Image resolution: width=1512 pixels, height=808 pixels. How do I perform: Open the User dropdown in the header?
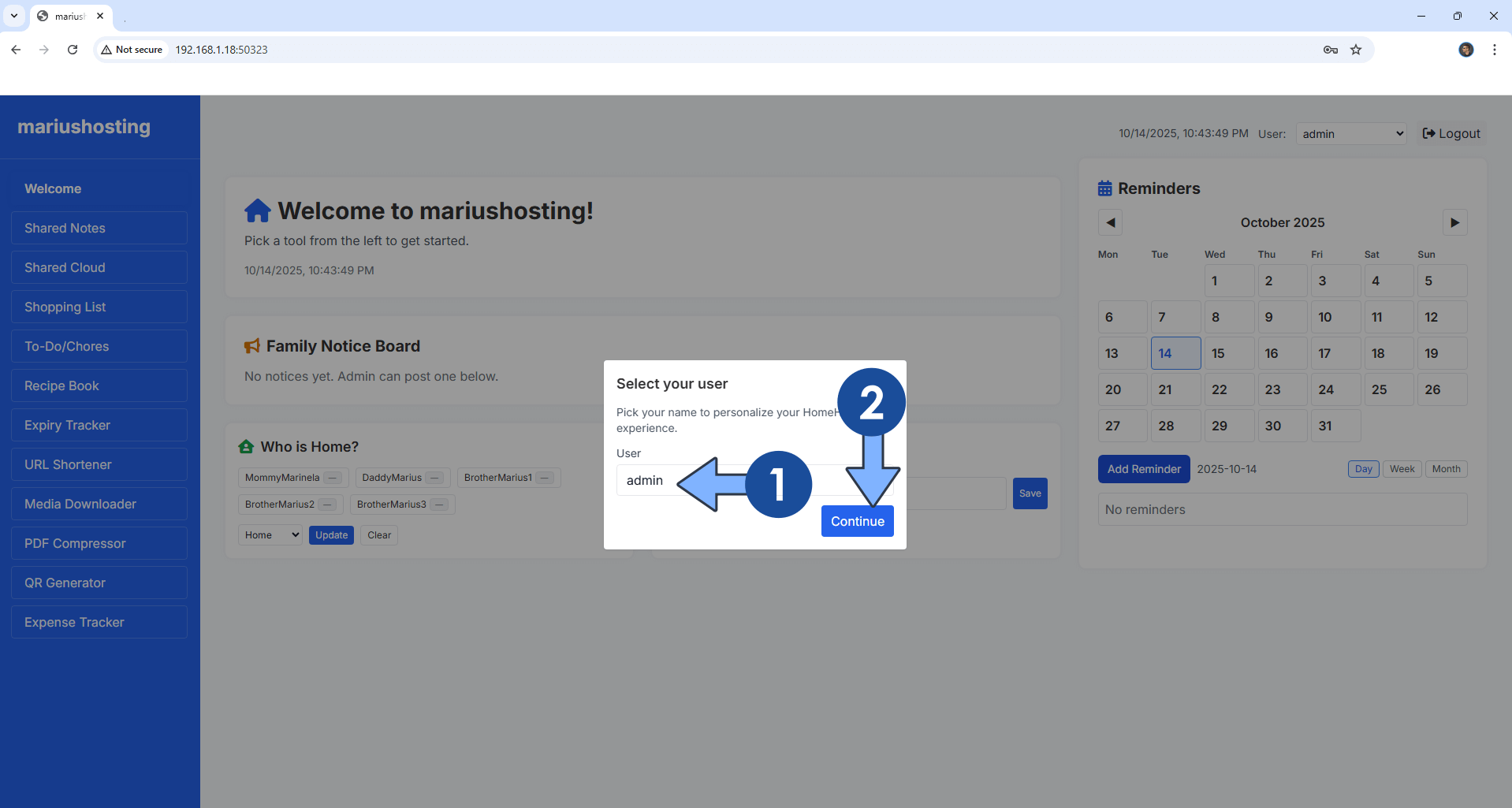click(1352, 134)
